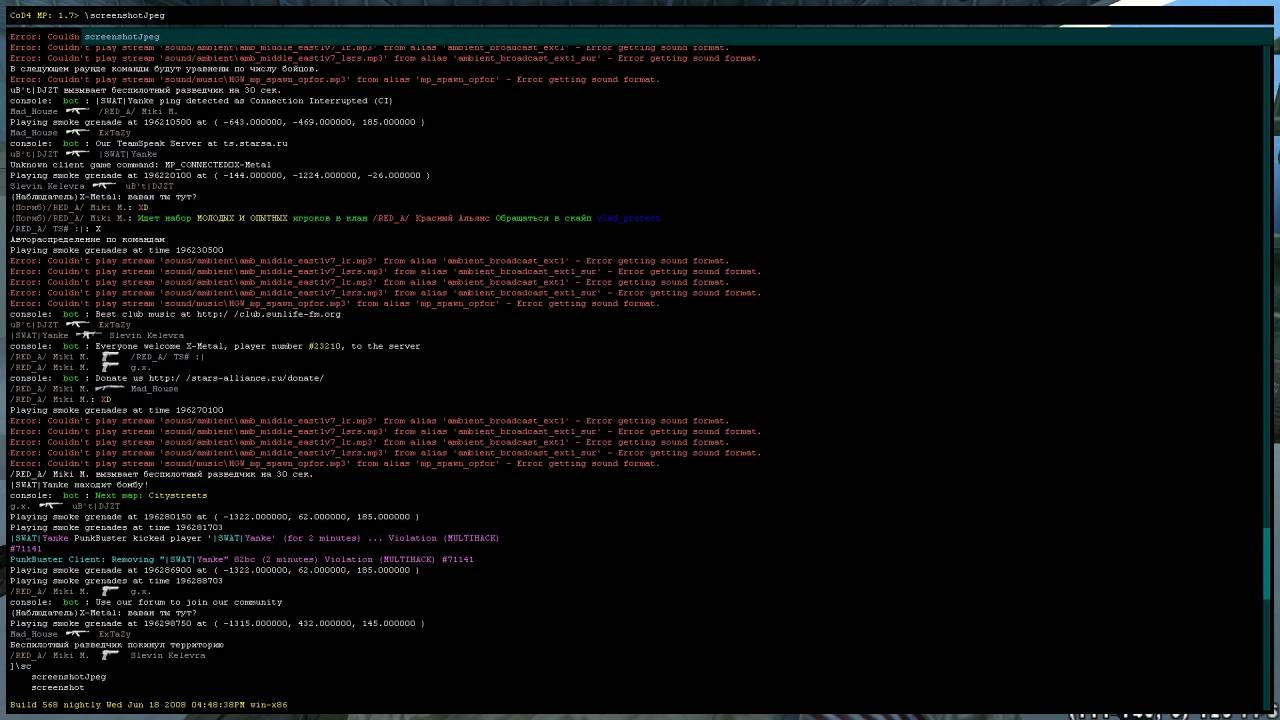
Task: Click the "Playing smoke grenade at 196298750" line
Action: point(217,623)
